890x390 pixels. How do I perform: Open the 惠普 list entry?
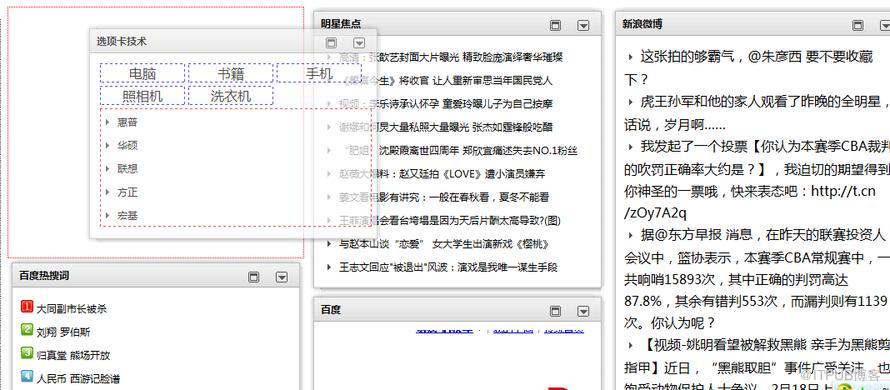(x=127, y=122)
